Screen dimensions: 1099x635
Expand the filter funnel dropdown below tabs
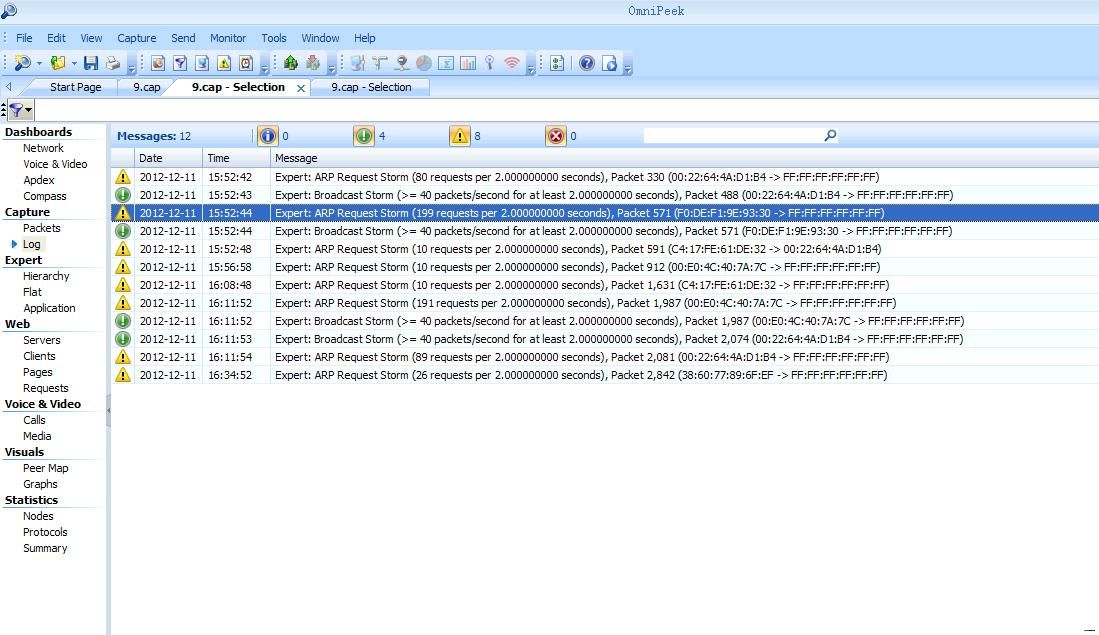[x=29, y=110]
